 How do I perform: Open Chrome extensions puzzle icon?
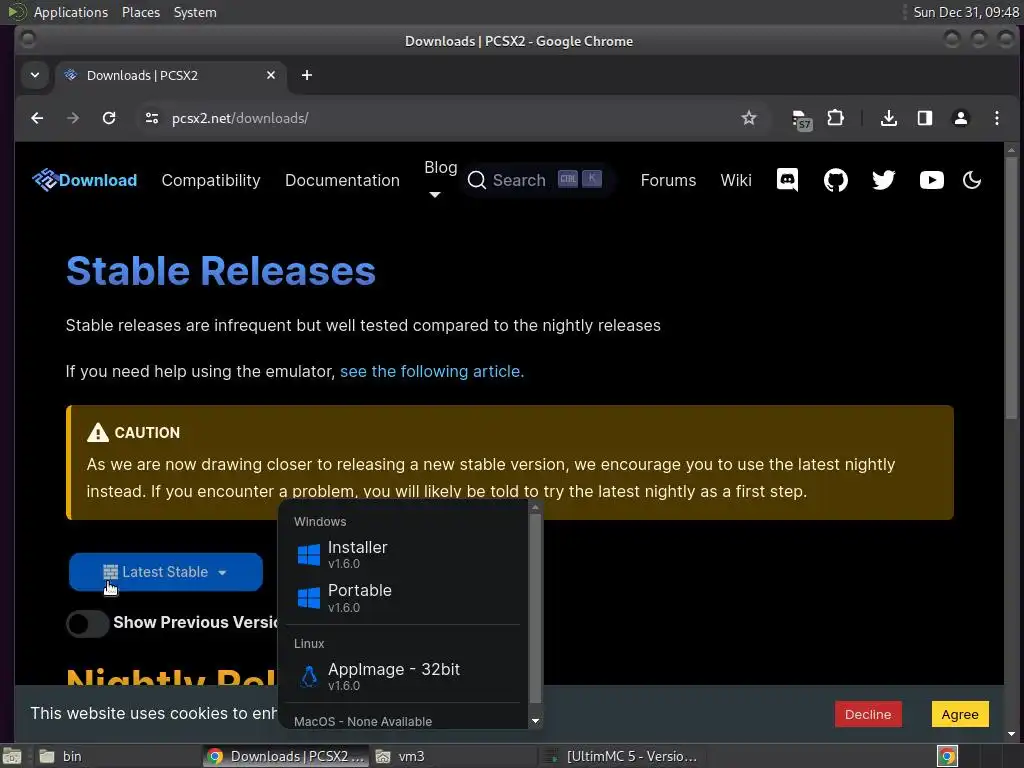[835, 118]
